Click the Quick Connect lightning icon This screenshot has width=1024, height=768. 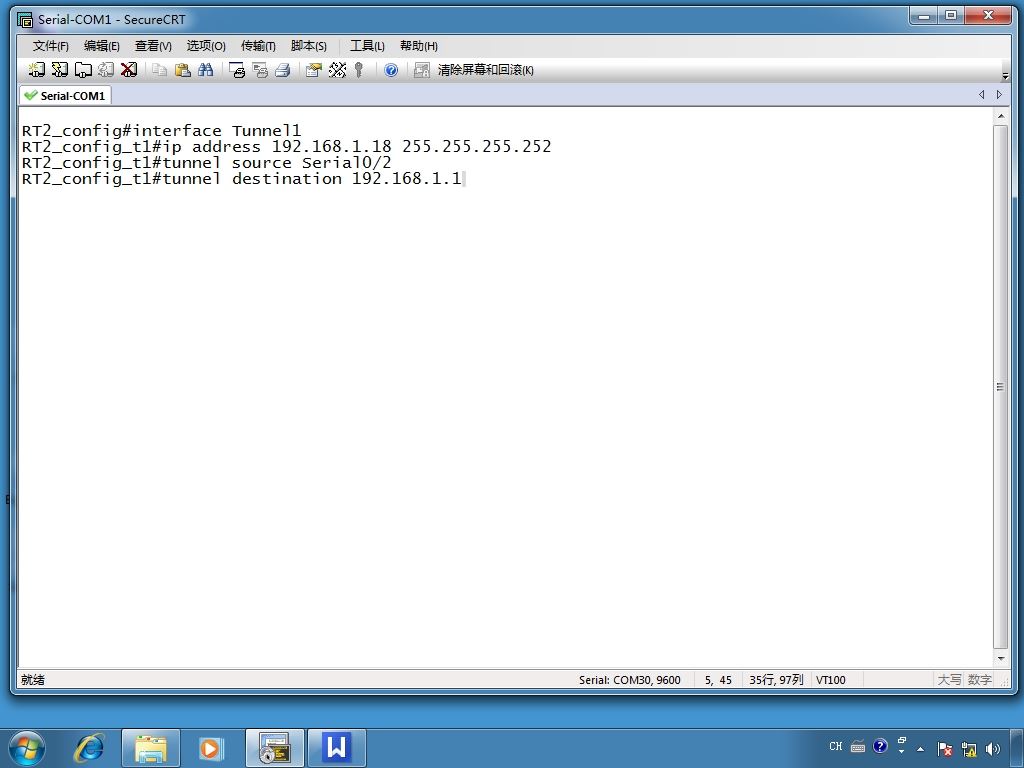pyautogui.click(x=59, y=70)
